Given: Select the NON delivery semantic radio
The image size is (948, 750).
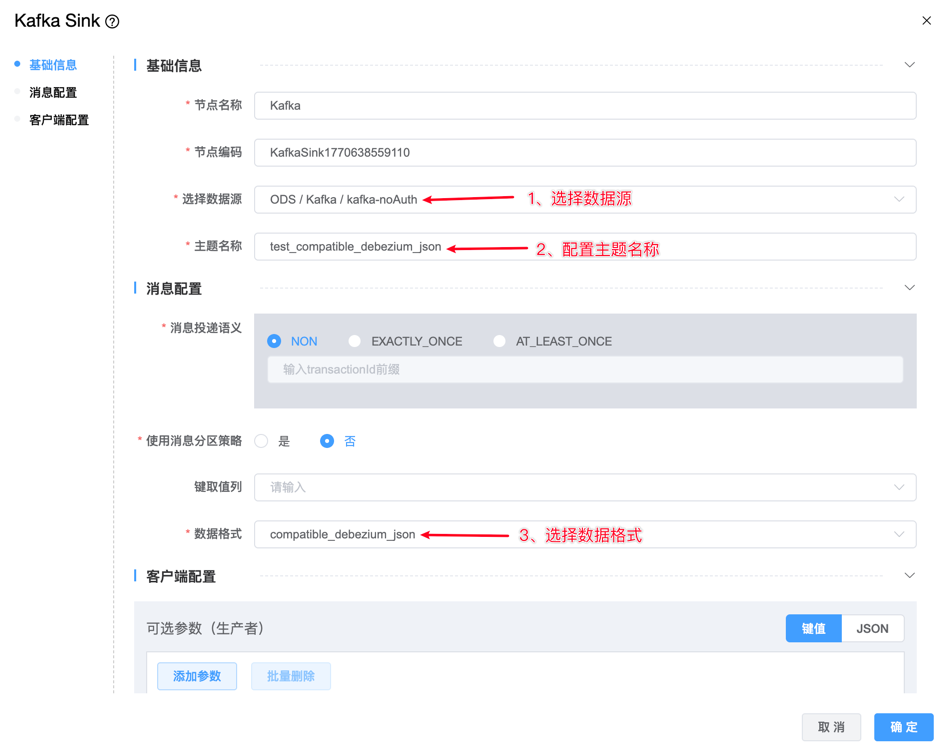Looking at the screenshot, I should pyautogui.click(x=274, y=341).
